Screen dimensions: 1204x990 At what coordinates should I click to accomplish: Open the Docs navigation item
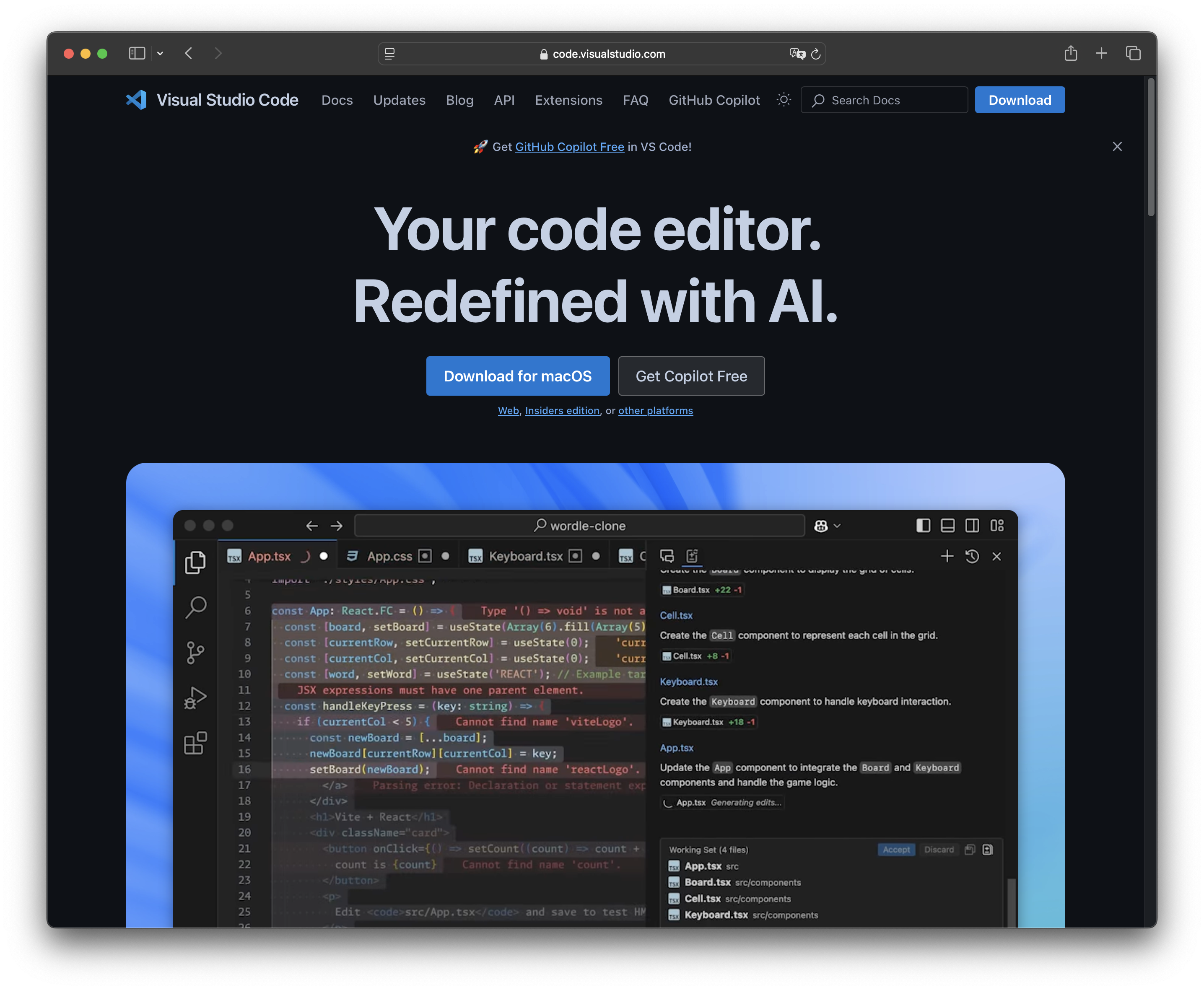point(337,100)
